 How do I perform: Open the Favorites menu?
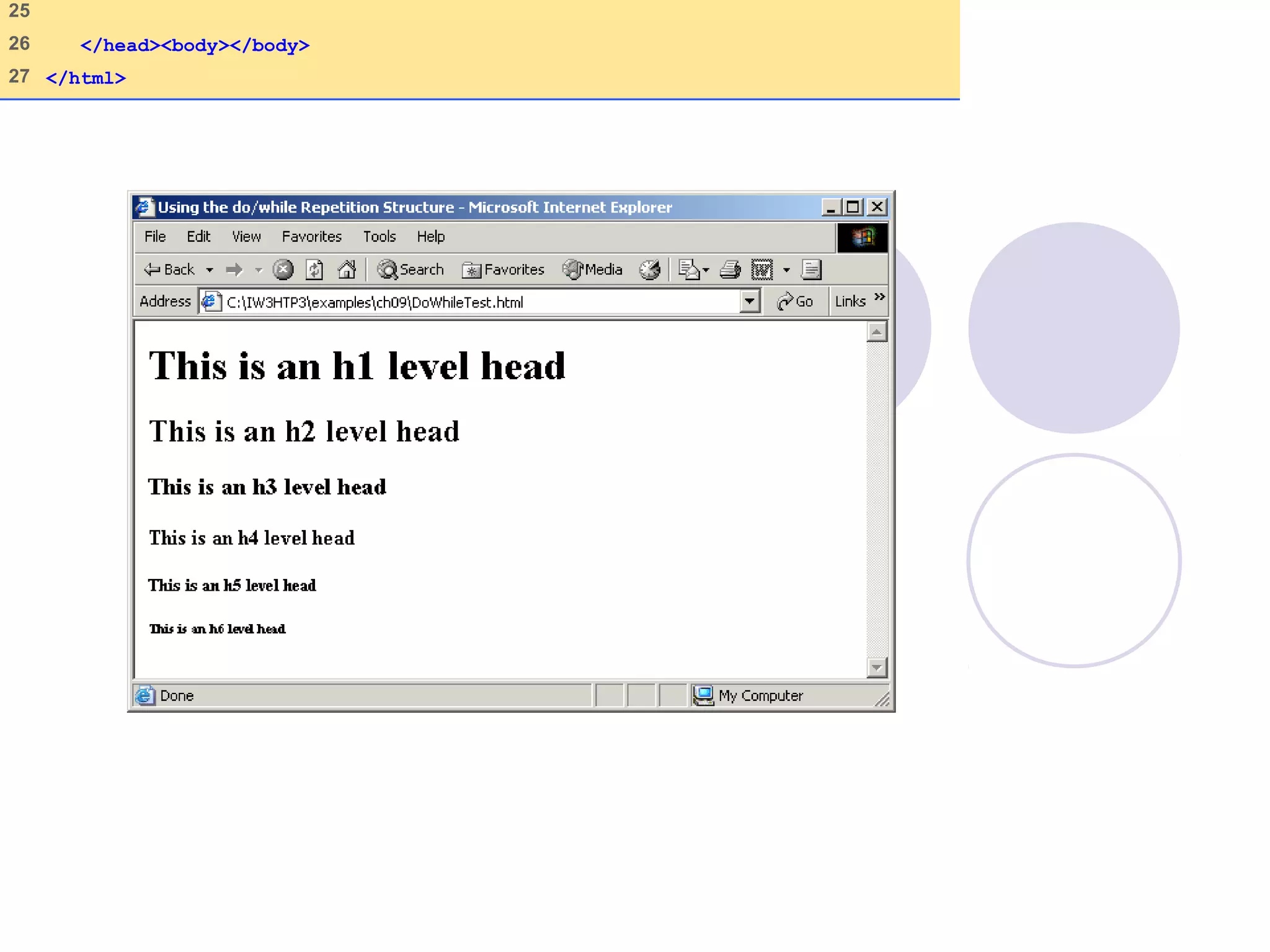[311, 237]
